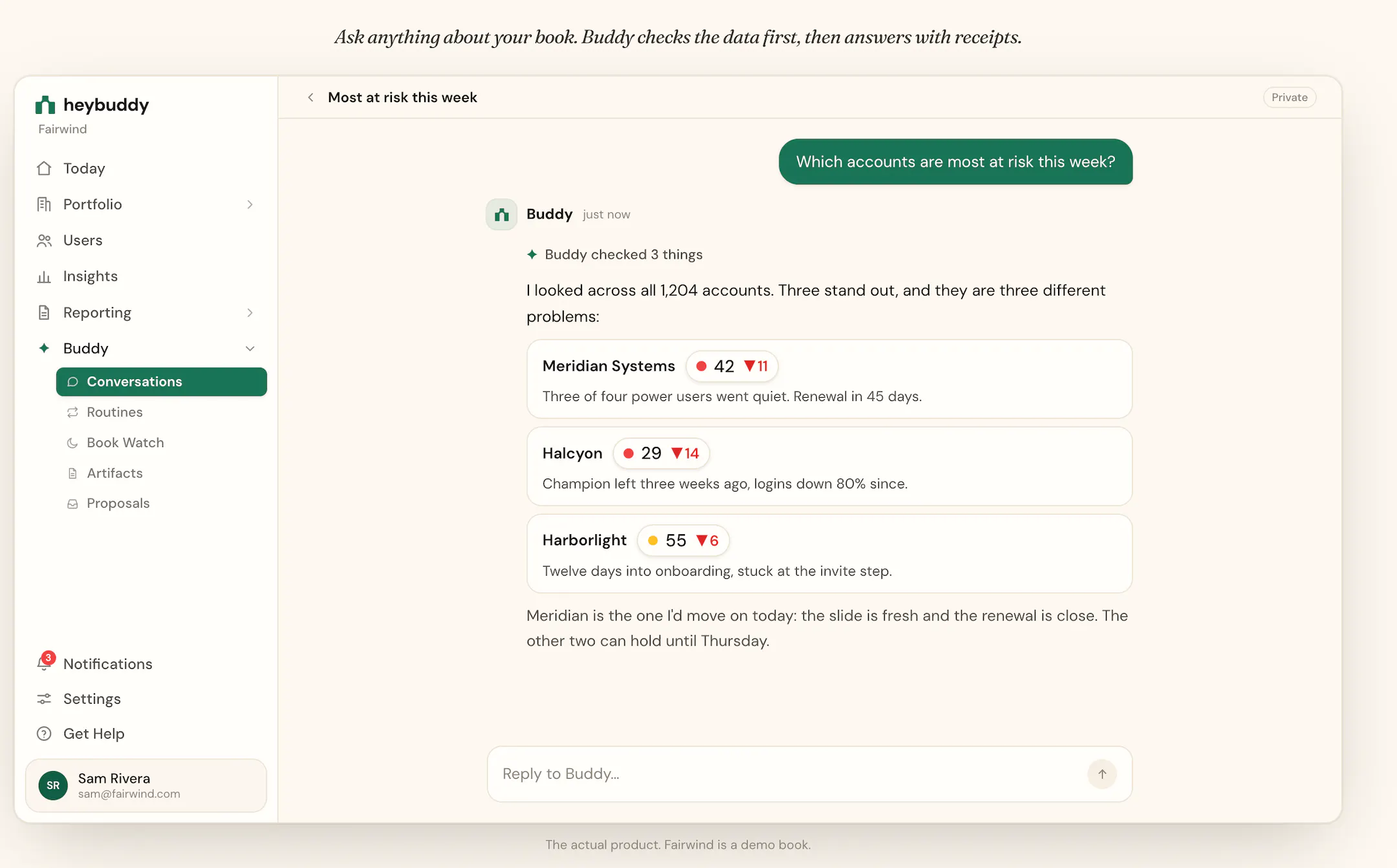The width and height of the screenshot is (1397, 868).
Task: Click the heybuddy logo icon
Action: tap(45, 105)
